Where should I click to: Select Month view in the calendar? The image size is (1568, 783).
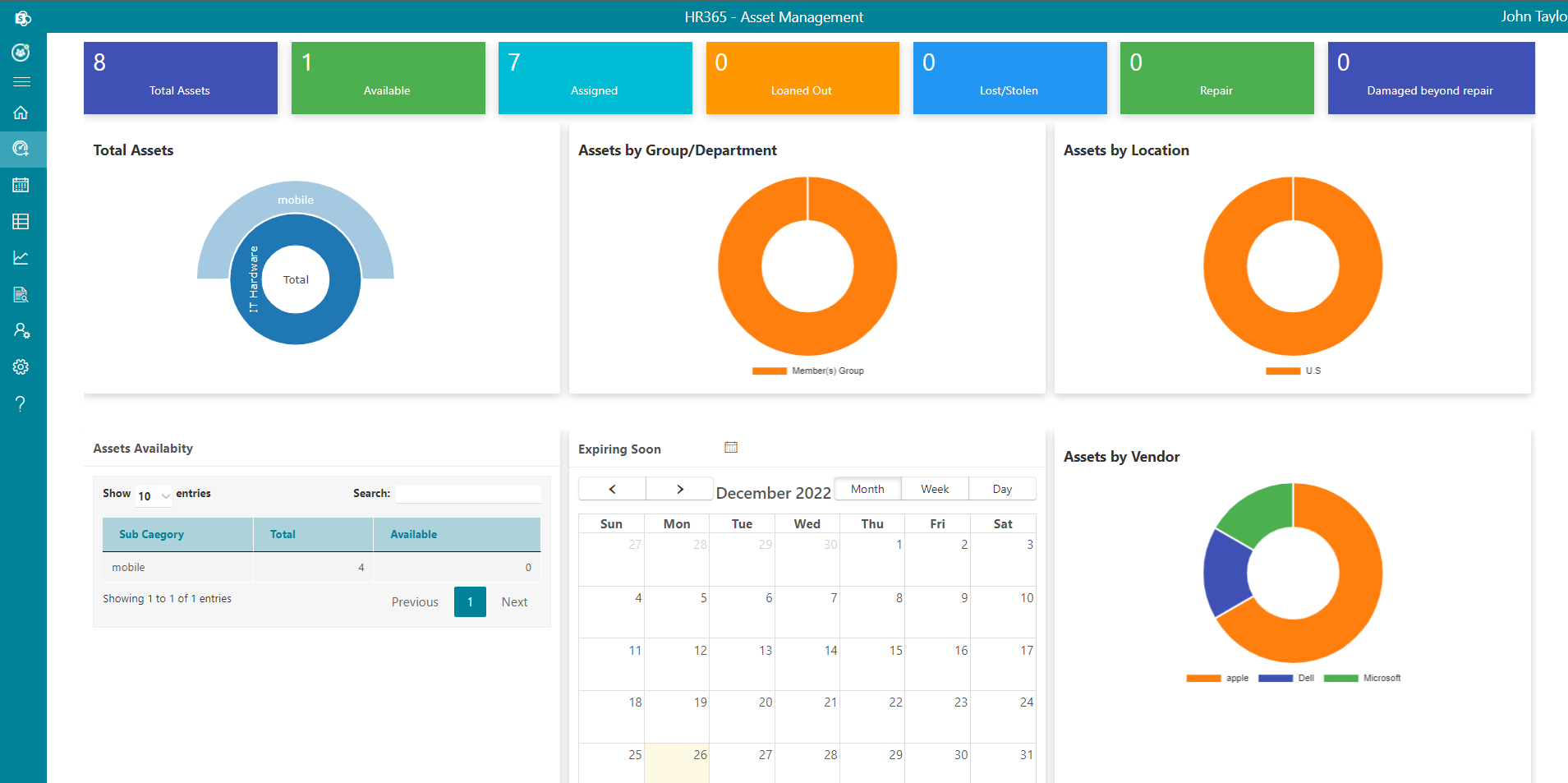point(867,488)
